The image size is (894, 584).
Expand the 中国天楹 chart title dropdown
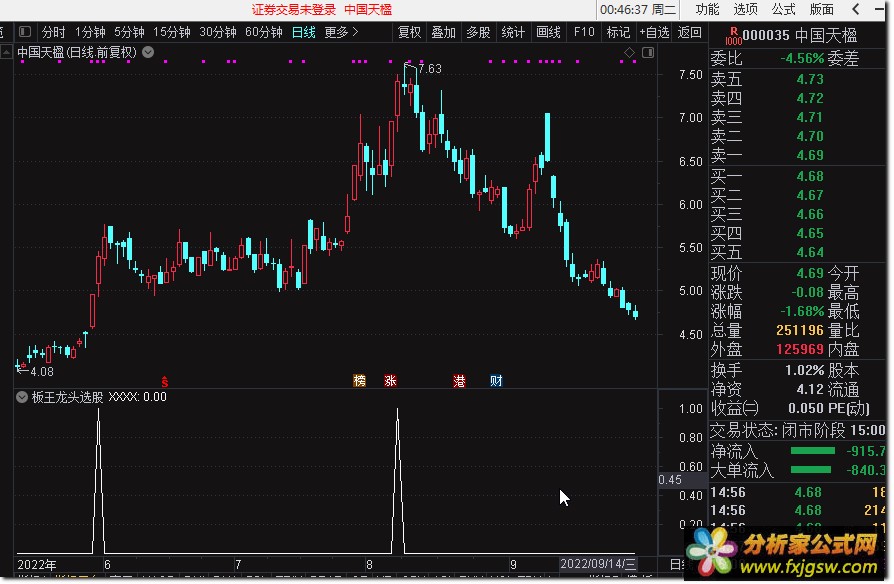pyautogui.click(x=148, y=52)
